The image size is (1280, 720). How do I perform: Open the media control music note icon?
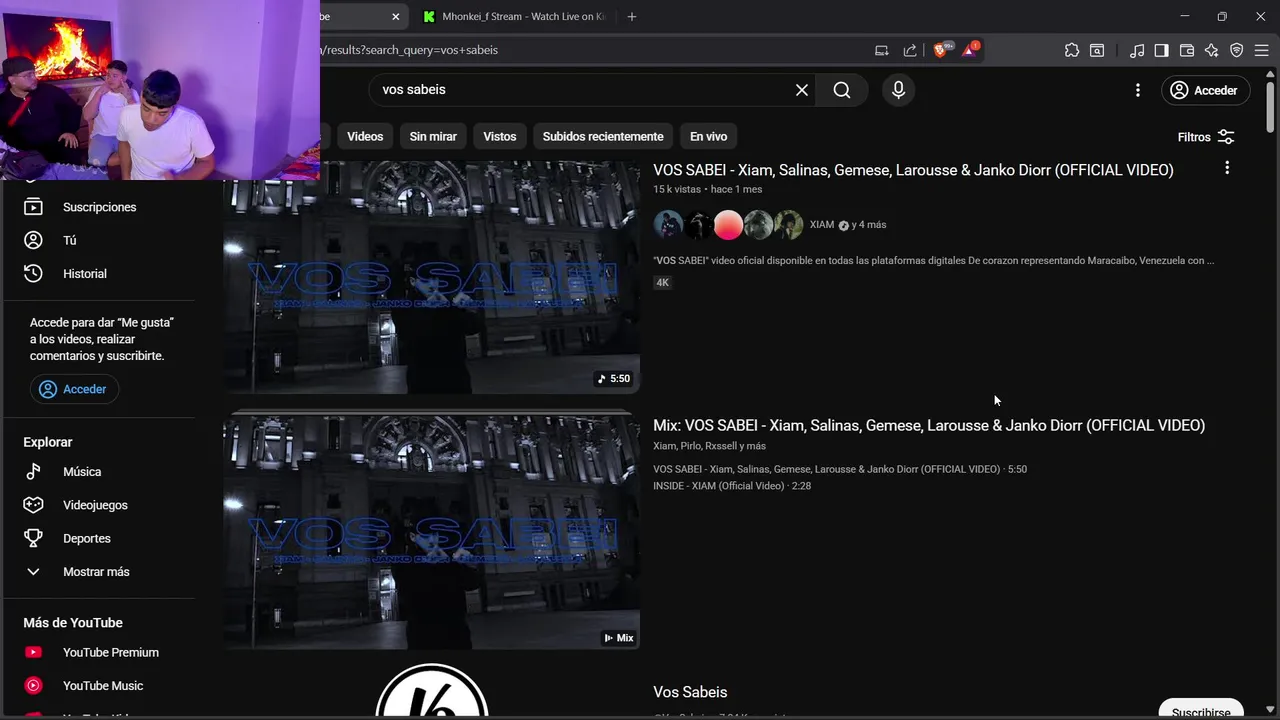tap(1137, 50)
